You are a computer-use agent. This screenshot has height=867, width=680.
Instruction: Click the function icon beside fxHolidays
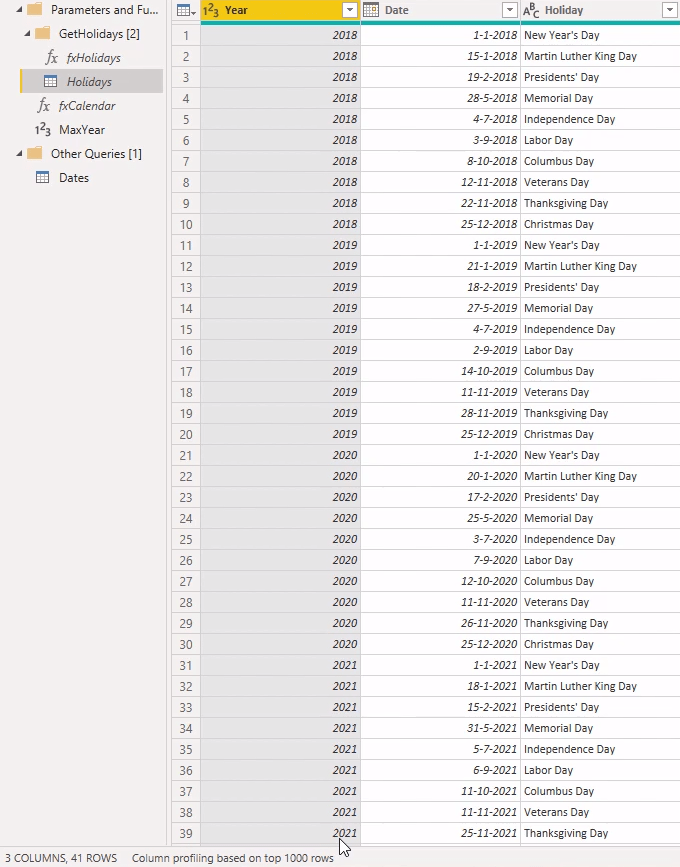(52, 58)
